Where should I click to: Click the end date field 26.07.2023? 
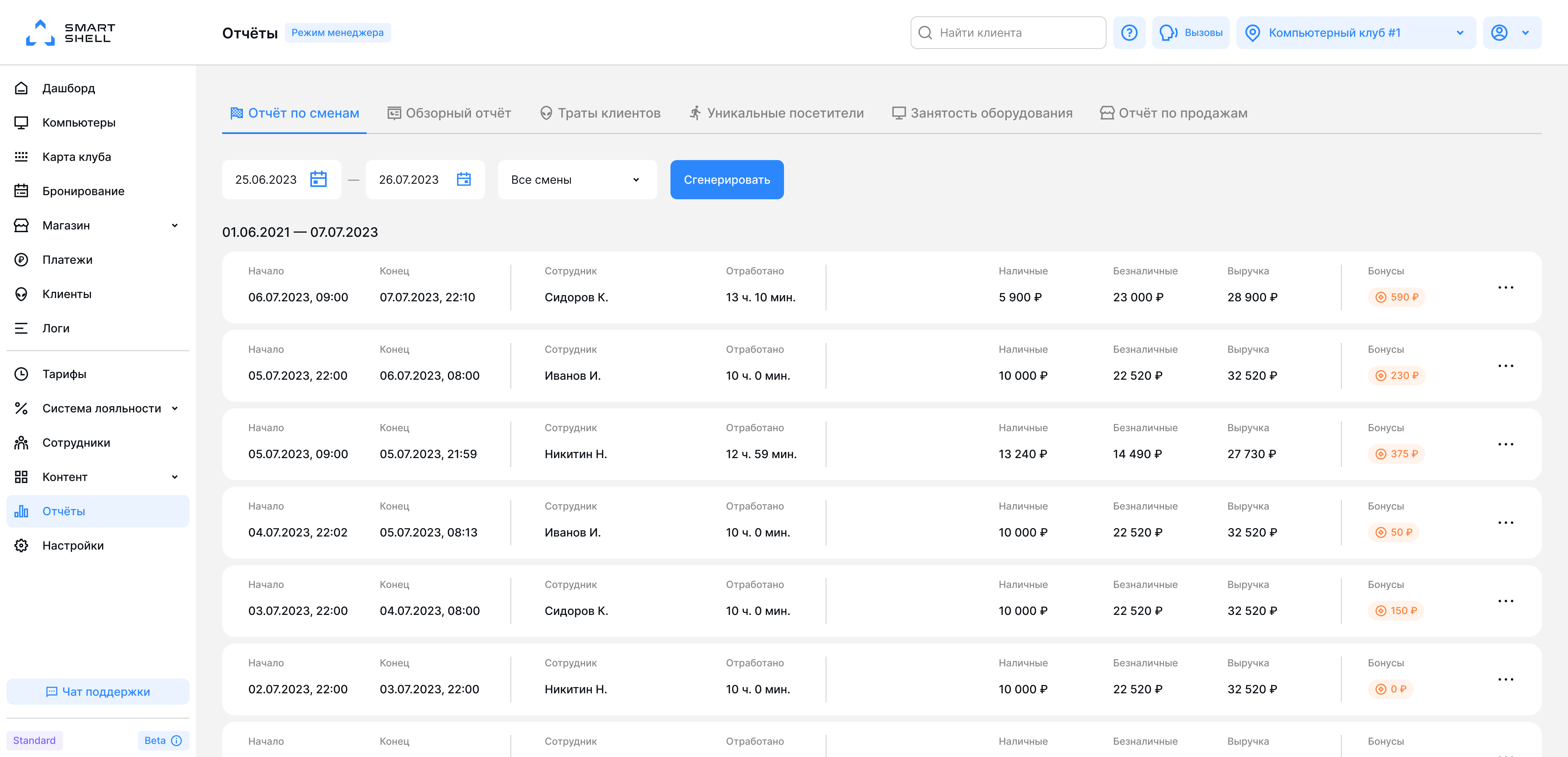425,179
